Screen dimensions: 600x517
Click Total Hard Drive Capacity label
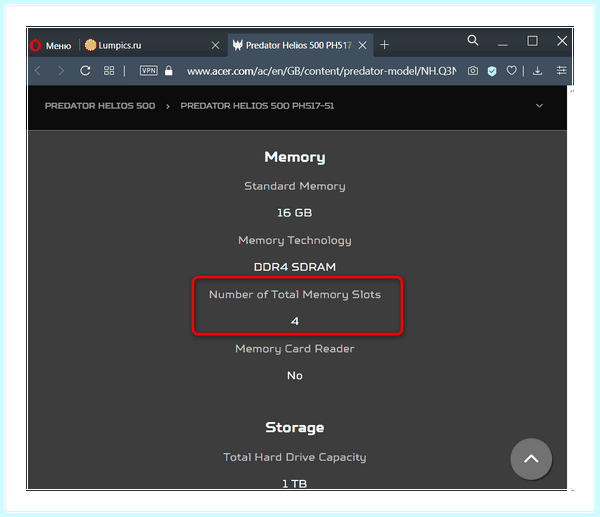coord(295,457)
